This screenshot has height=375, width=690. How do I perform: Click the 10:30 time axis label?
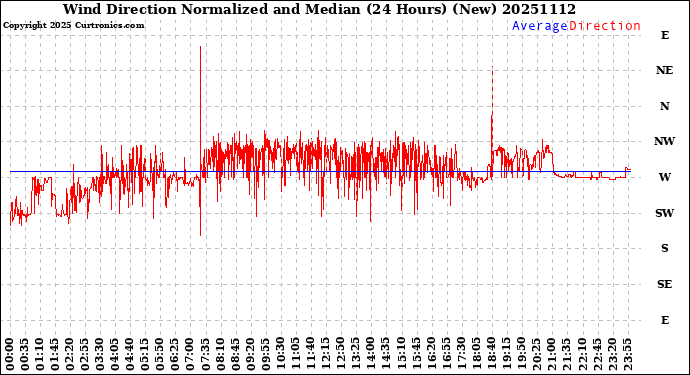[x=281, y=354]
